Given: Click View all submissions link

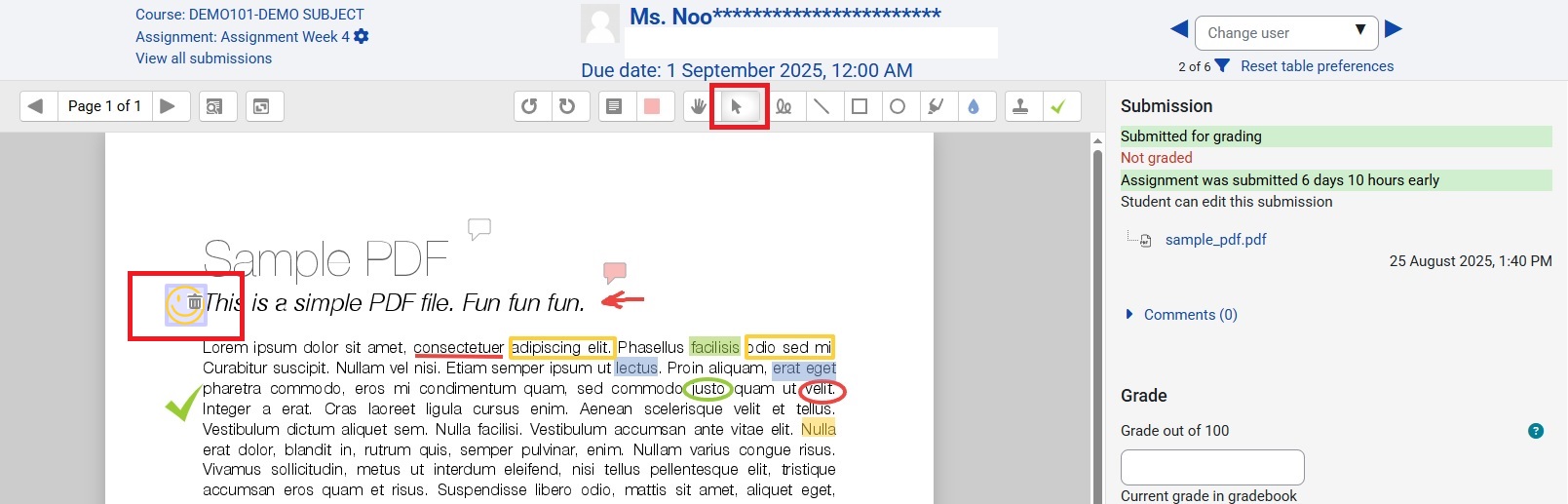Looking at the screenshot, I should (204, 58).
